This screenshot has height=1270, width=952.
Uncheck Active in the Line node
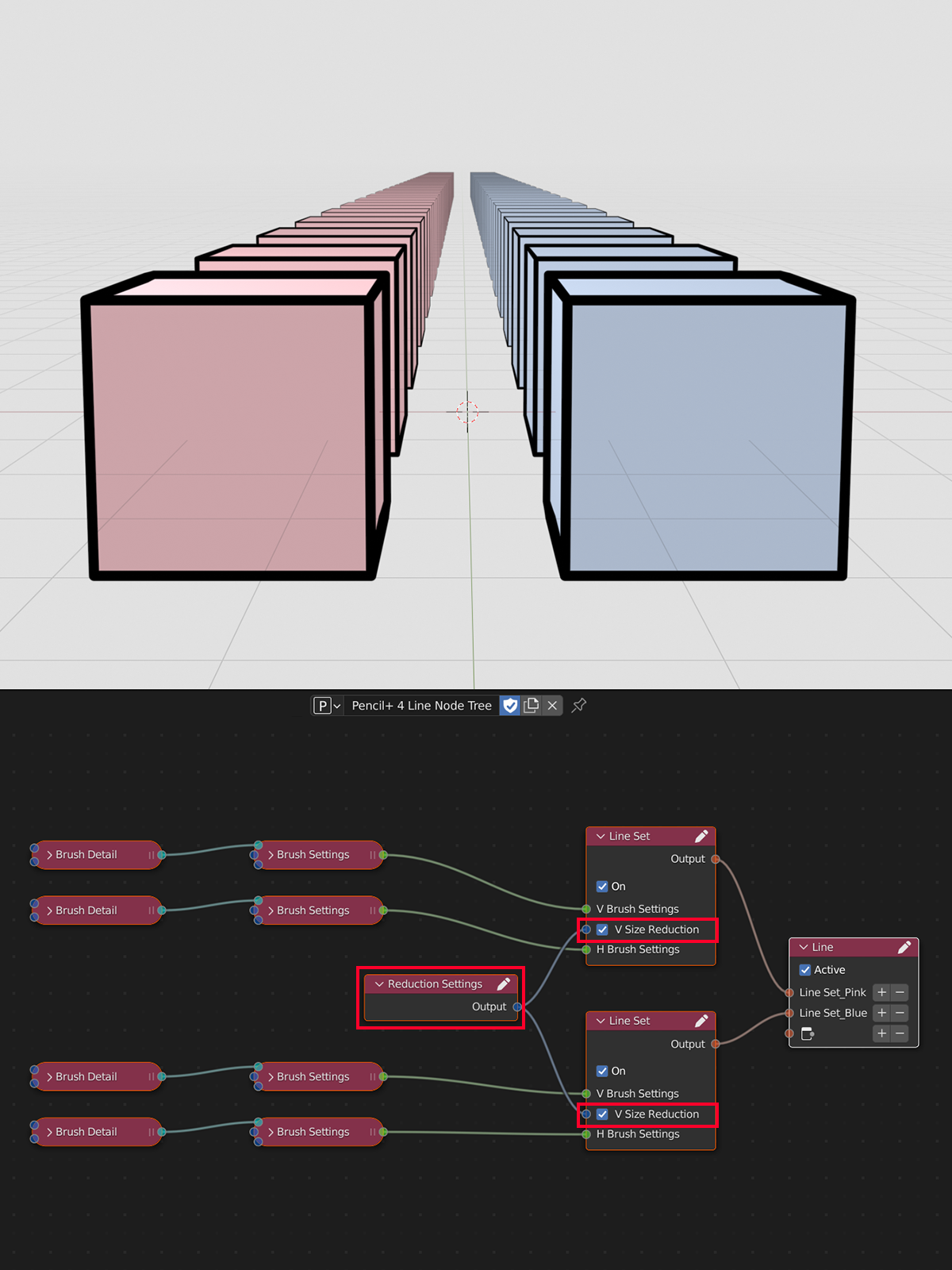(x=805, y=970)
